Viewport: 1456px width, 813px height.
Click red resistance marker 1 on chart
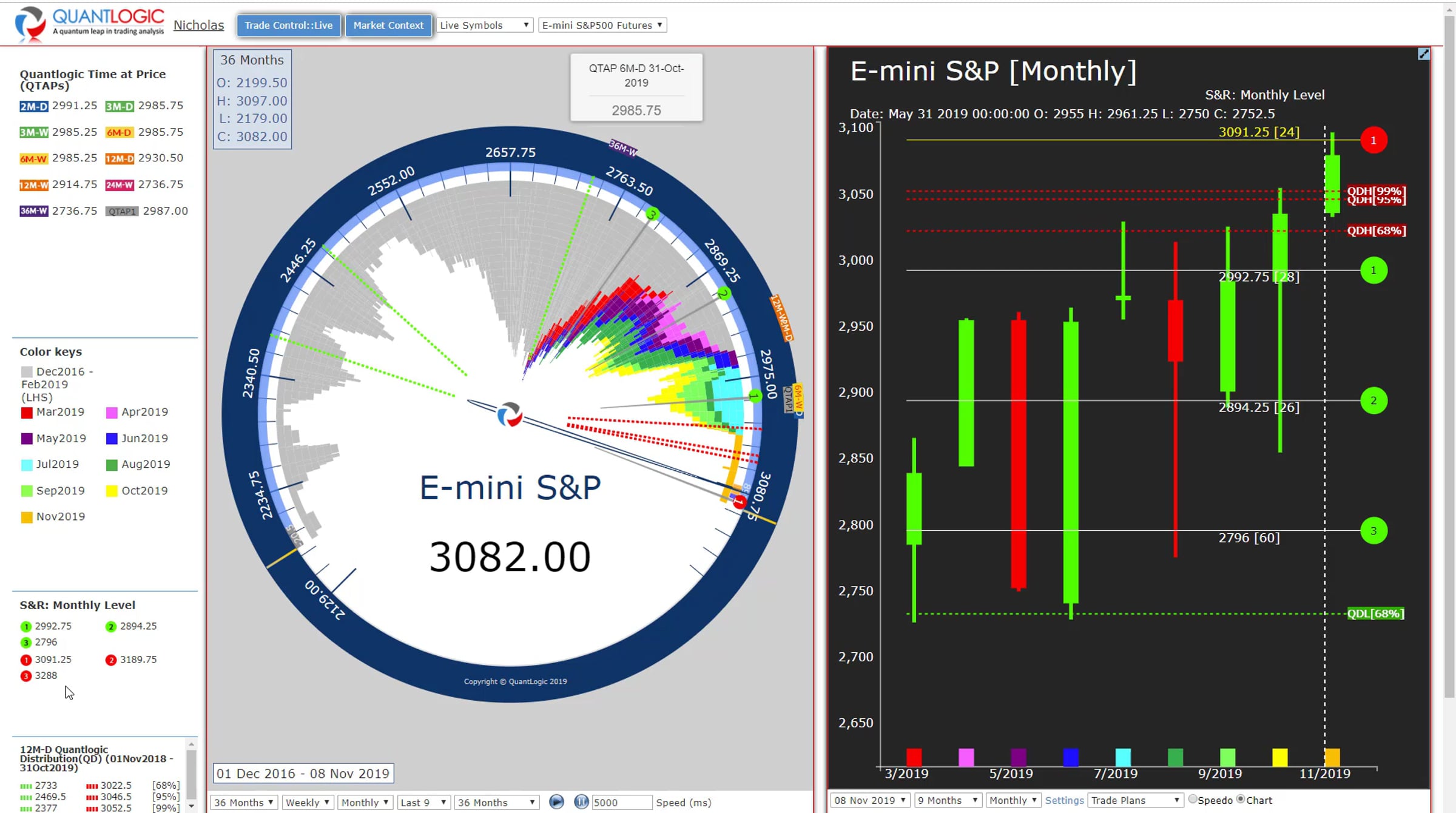1373,140
